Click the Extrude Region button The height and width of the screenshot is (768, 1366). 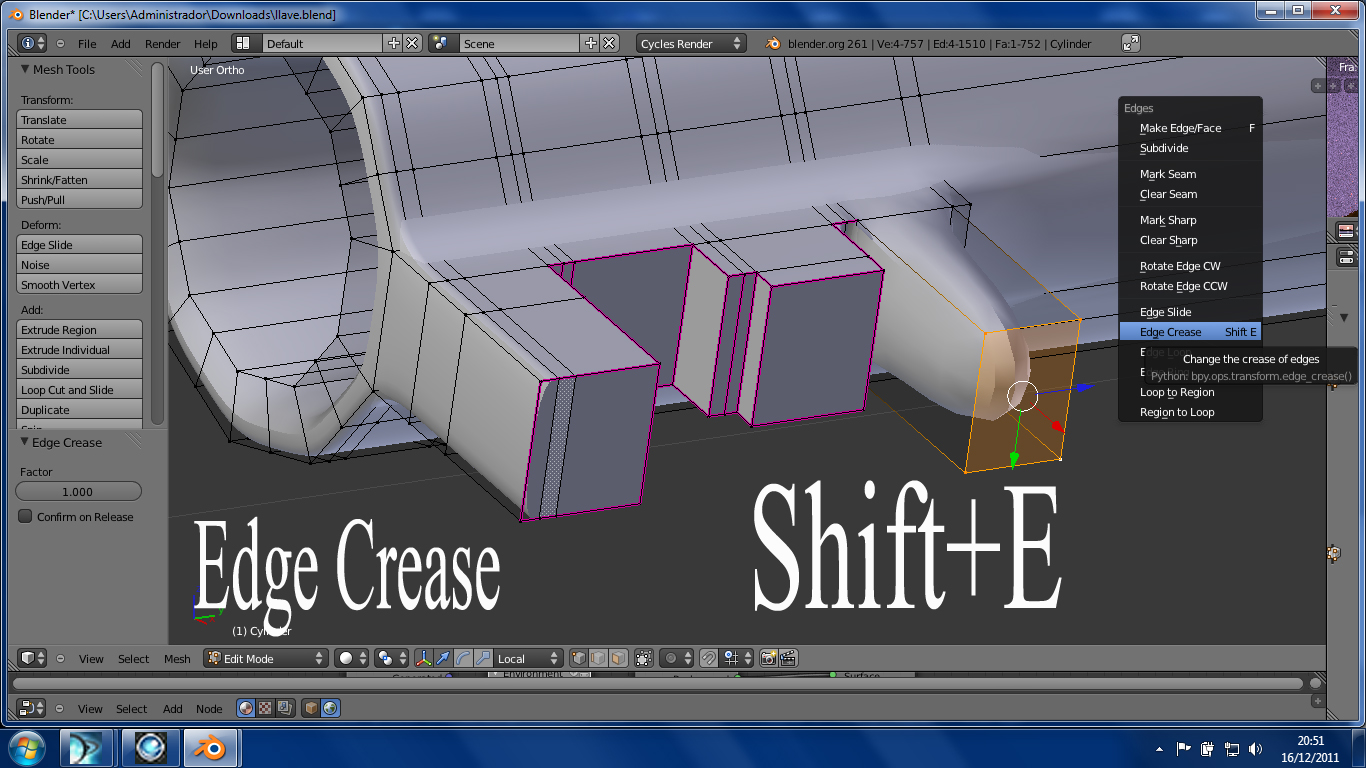coord(80,330)
